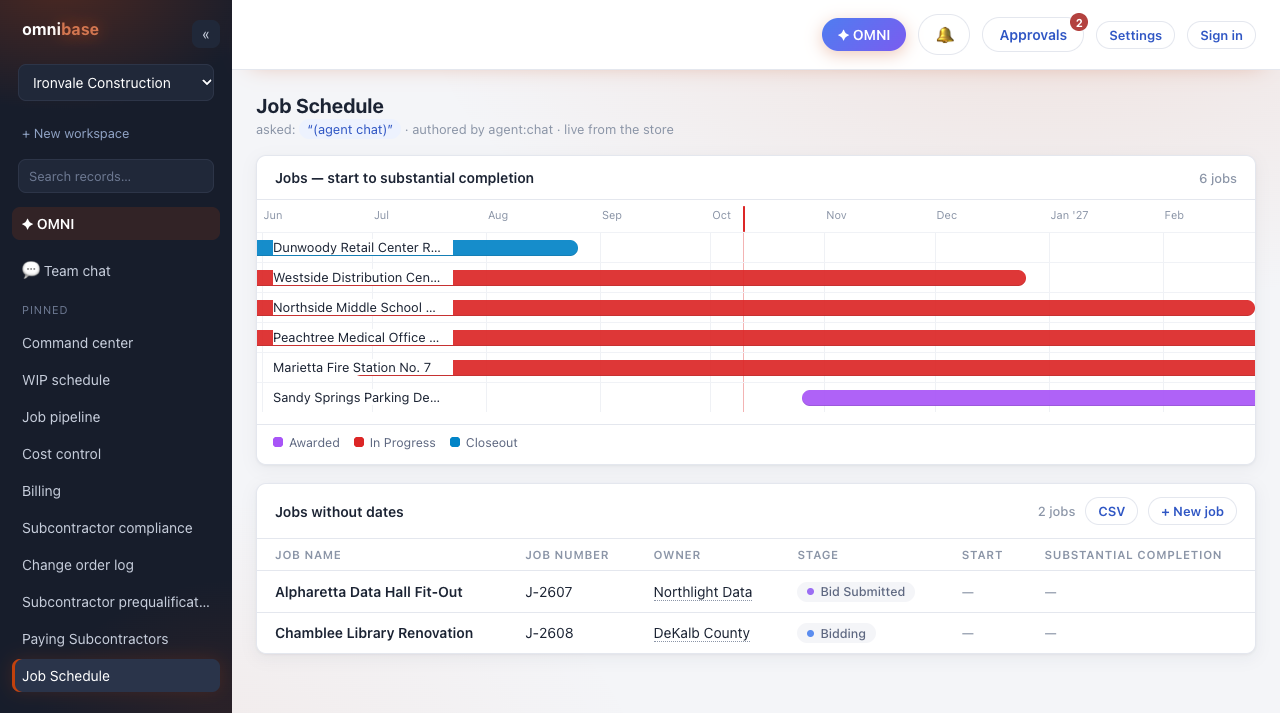Open Settings
This screenshot has width=1280, height=713.
click(1135, 35)
